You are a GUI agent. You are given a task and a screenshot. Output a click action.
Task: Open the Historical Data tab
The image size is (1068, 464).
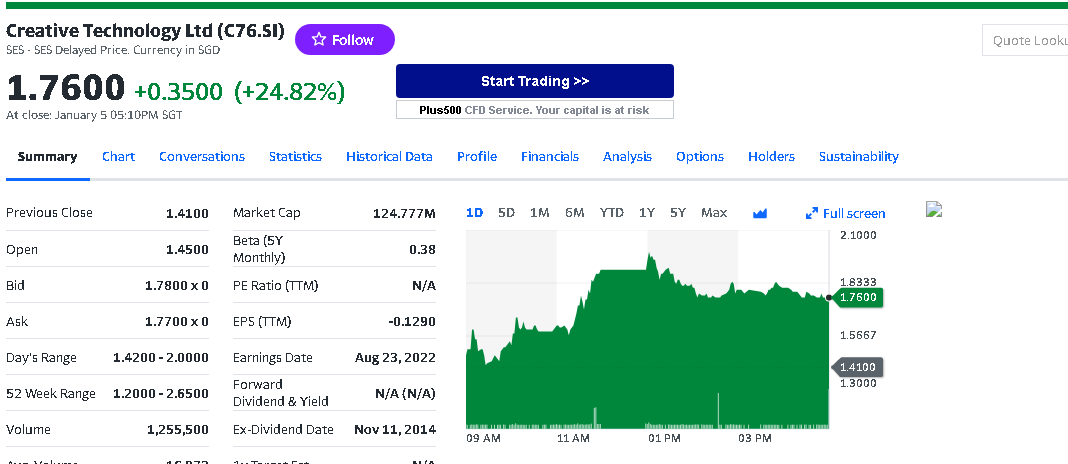389,157
